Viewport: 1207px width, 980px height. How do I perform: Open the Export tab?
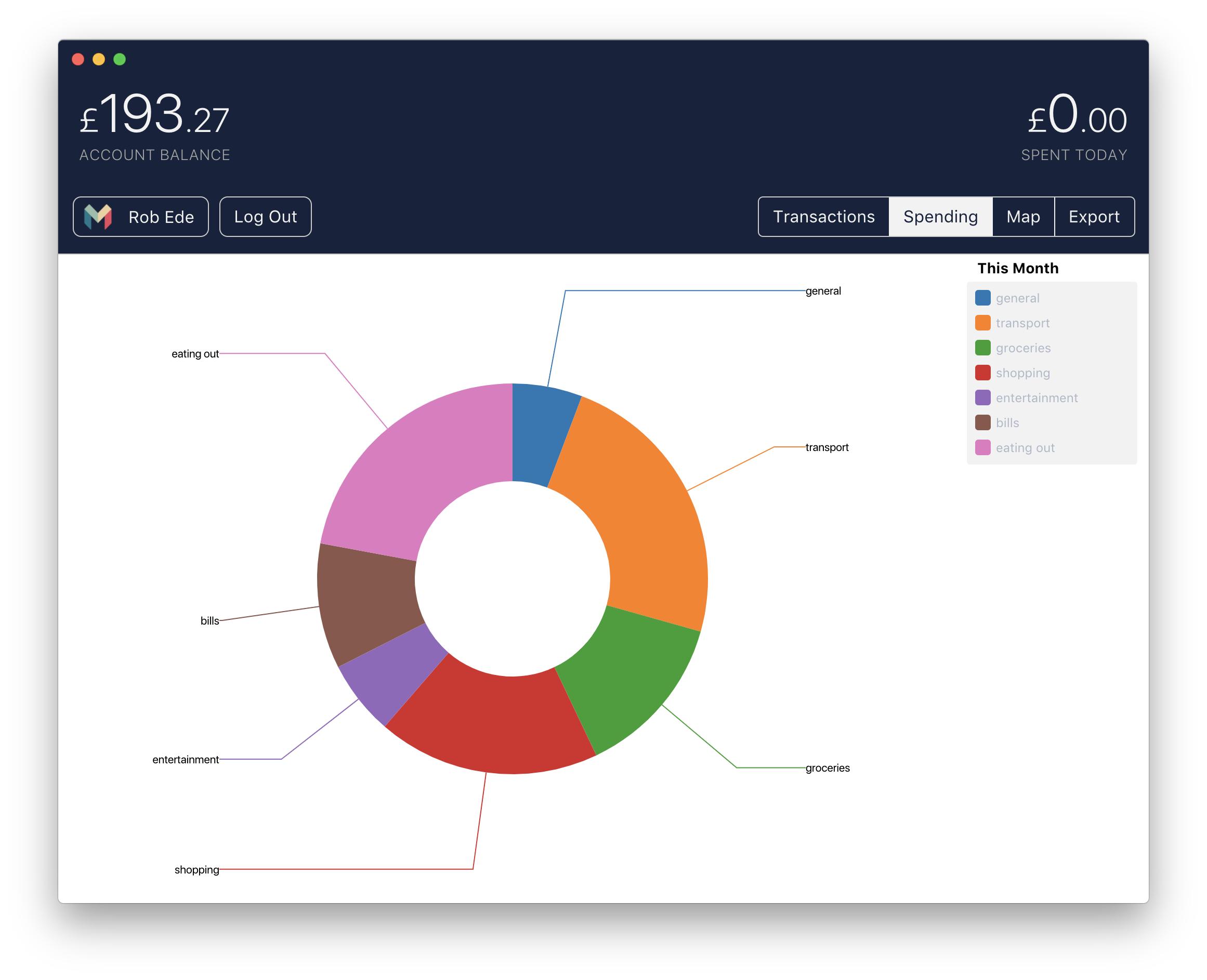[x=1094, y=217]
